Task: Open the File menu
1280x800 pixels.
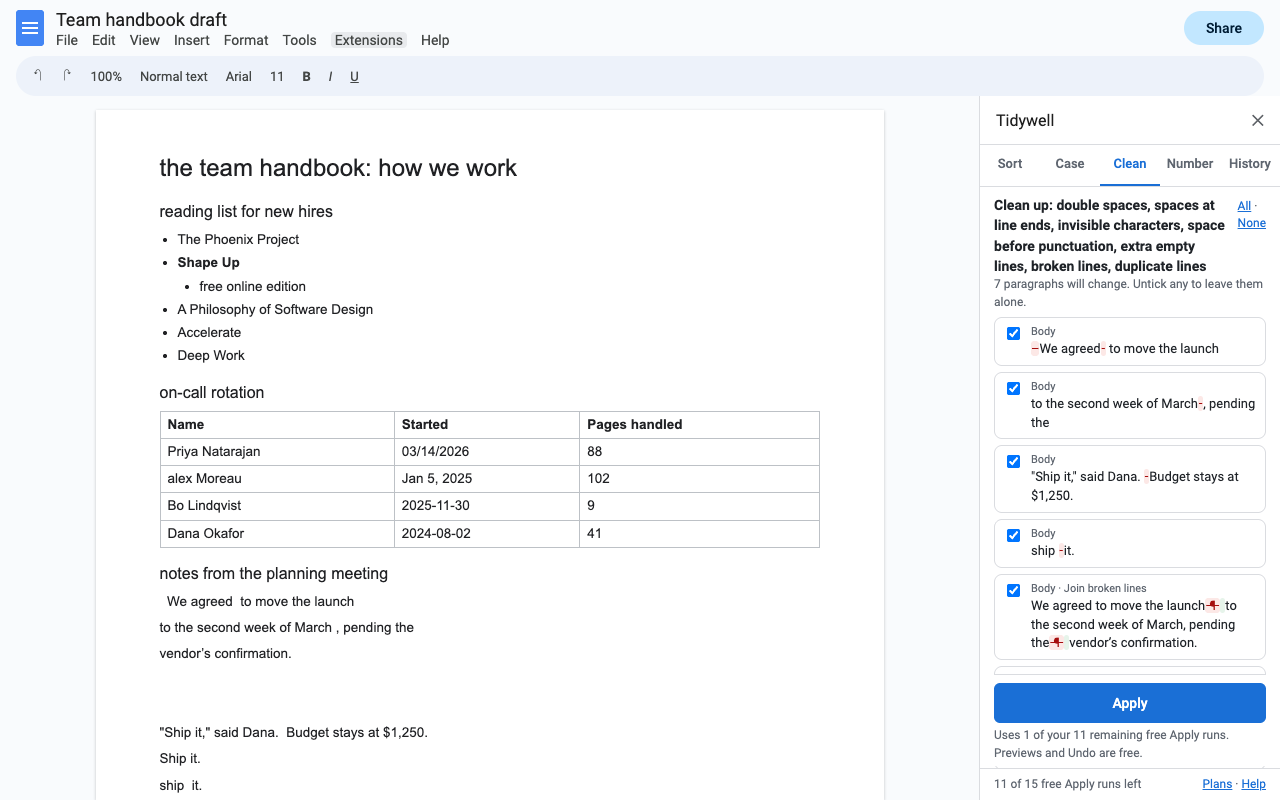Action: [67, 40]
